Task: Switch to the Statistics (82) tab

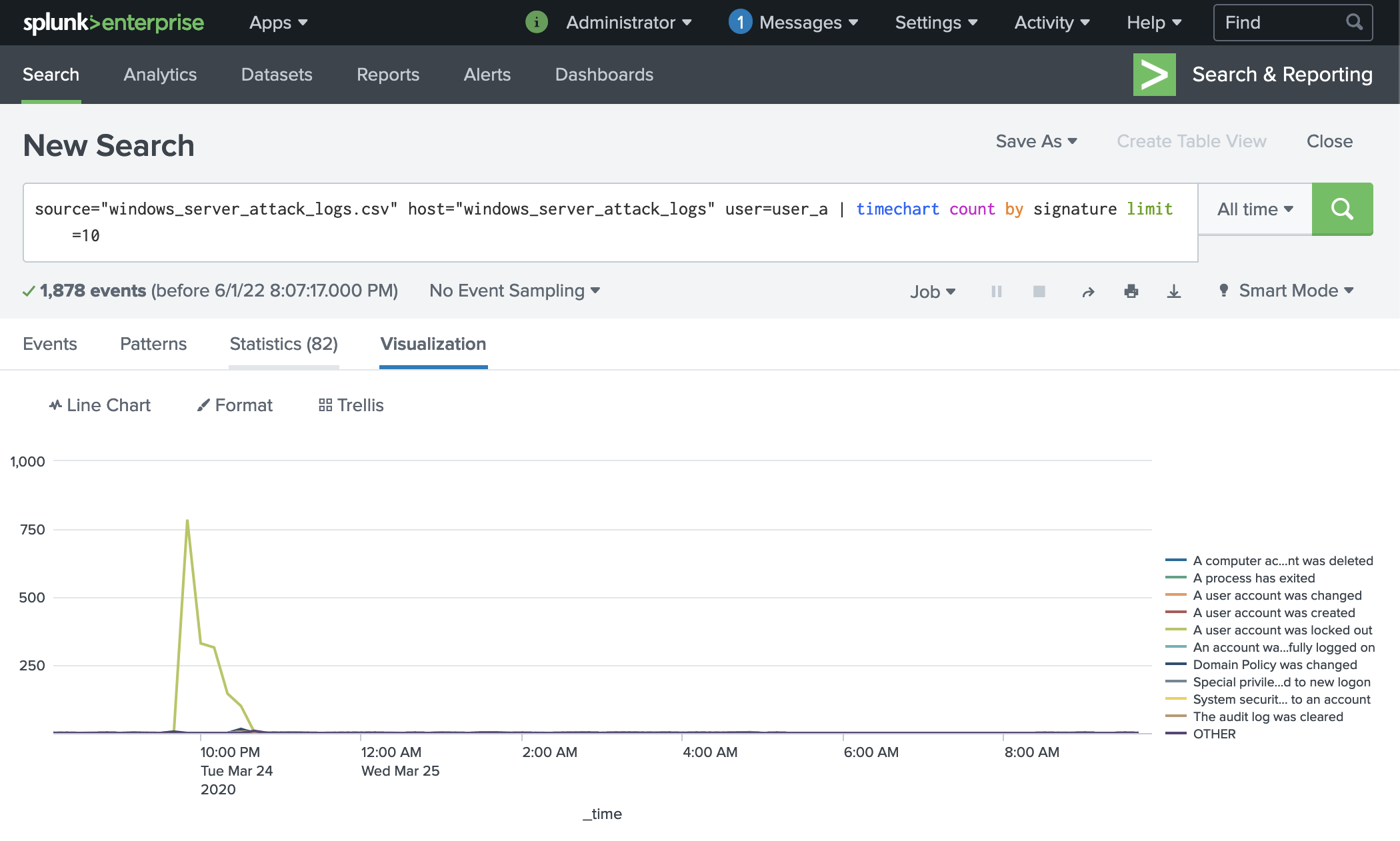Action: point(283,344)
